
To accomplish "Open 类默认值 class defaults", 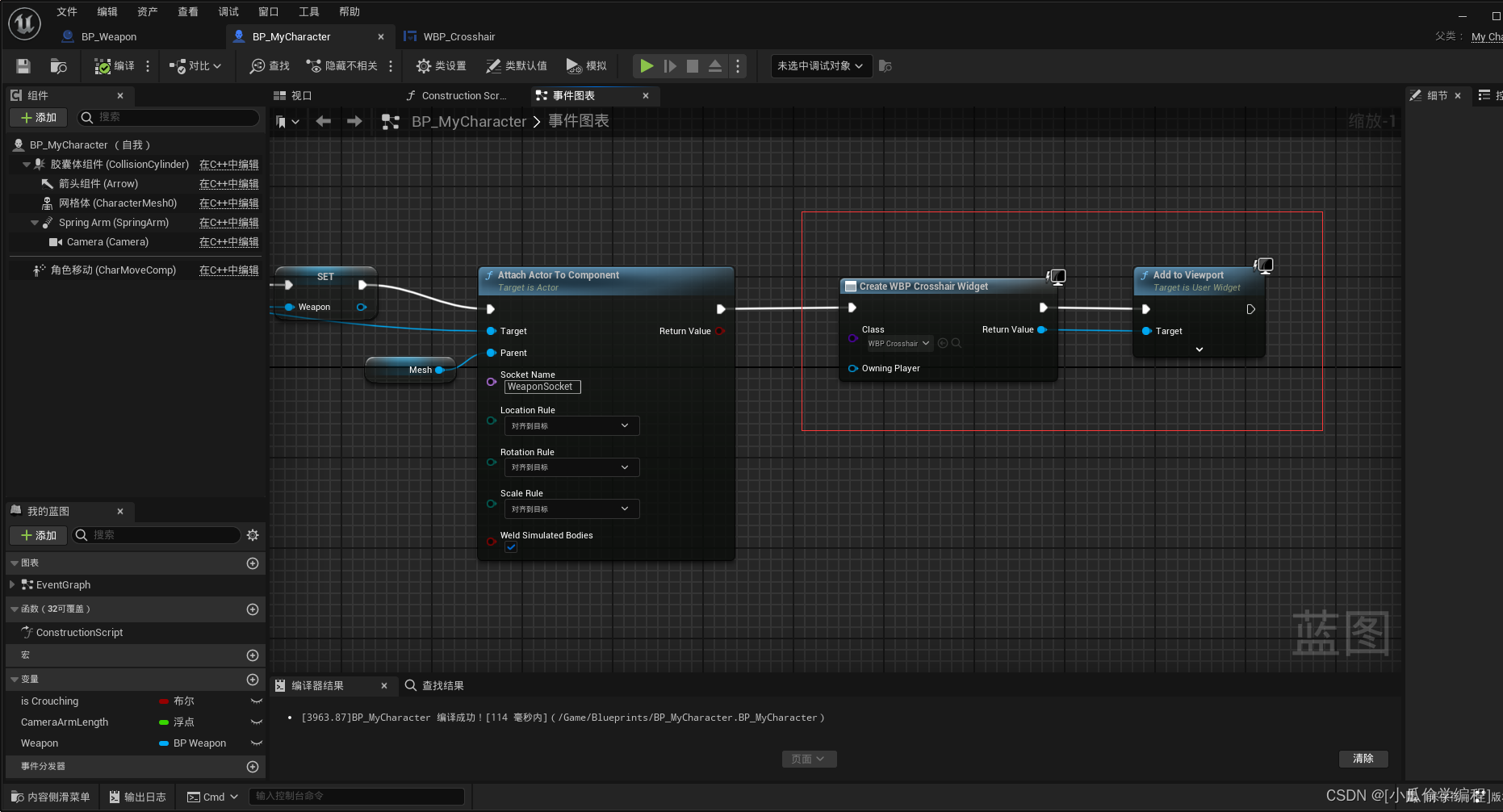I will [x=516, y=66].
